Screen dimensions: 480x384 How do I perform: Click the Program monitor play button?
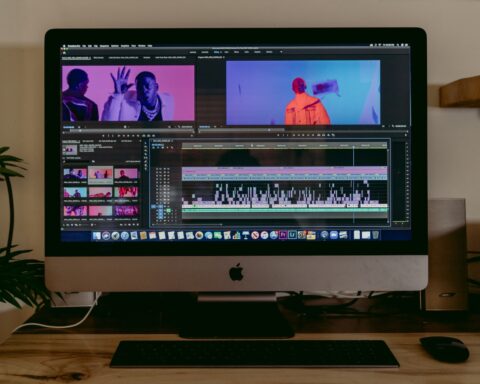point(303,135)
